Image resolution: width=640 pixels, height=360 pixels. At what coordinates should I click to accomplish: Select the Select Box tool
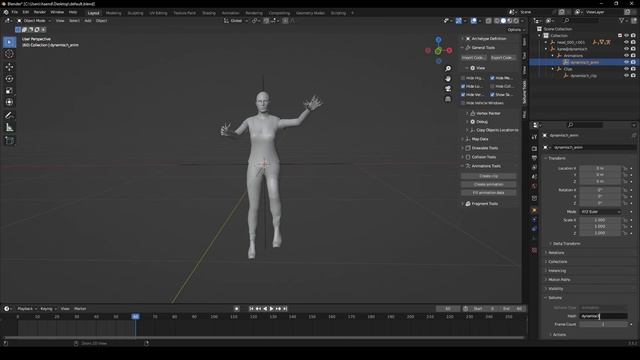pyautogui.click(x=9, y=42)
